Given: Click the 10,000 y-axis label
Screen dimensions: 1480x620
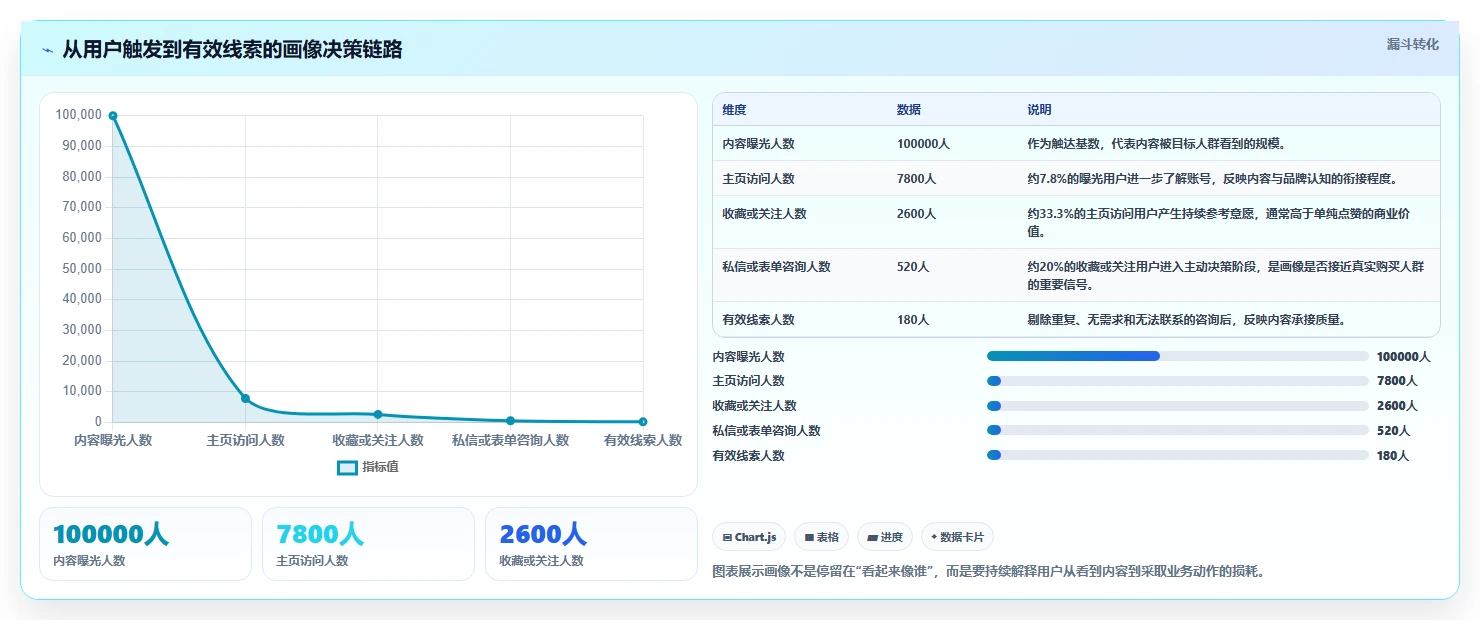Looking at the screenshot, I should 82,391.
